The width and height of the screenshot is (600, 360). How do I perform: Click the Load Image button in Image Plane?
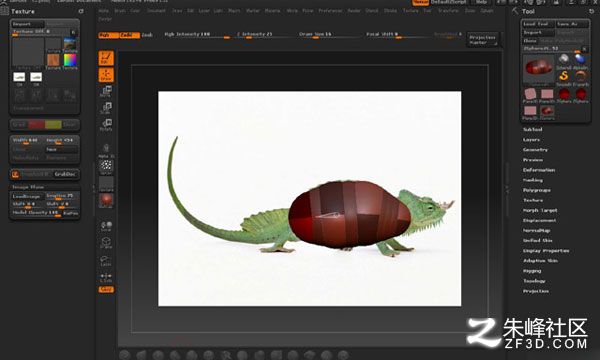(28, 196)
